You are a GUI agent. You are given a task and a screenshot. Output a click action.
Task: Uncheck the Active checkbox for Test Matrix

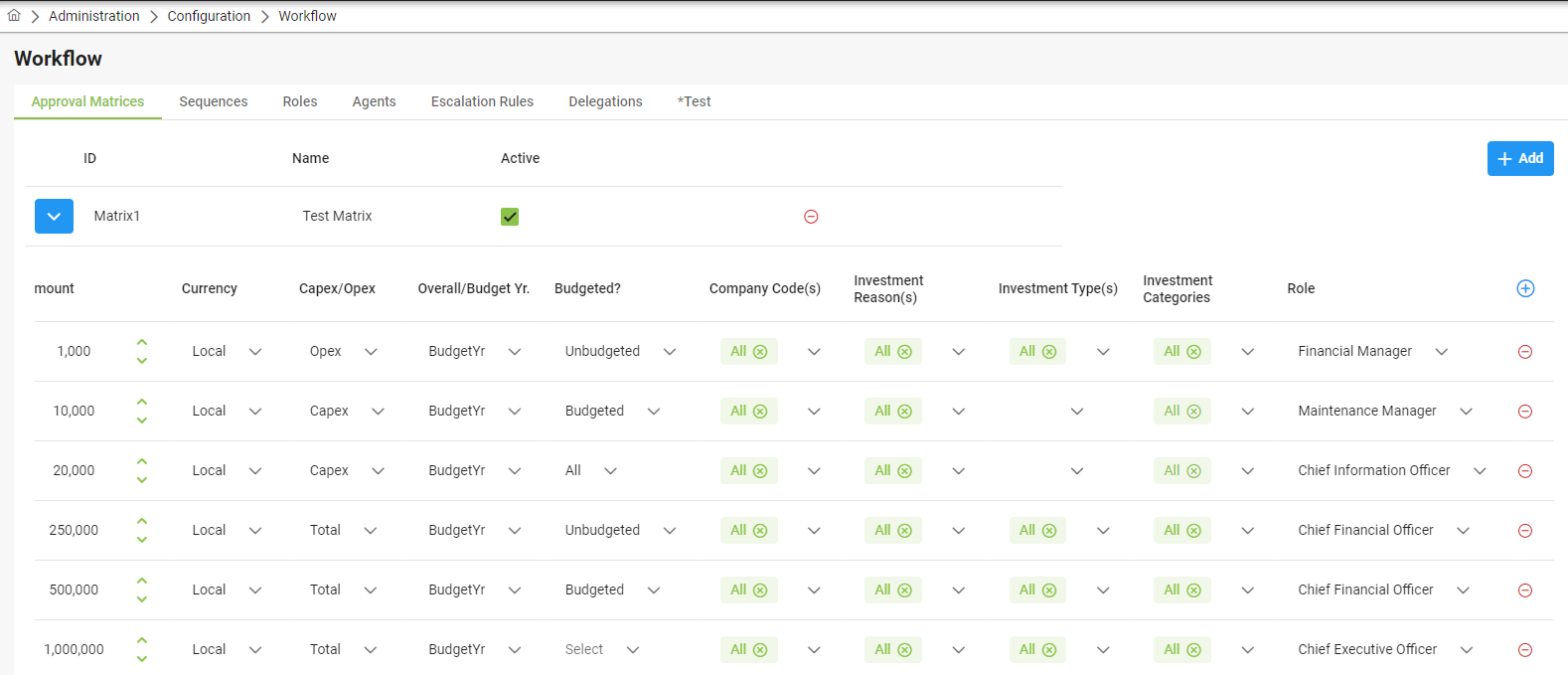pos(510,217)
